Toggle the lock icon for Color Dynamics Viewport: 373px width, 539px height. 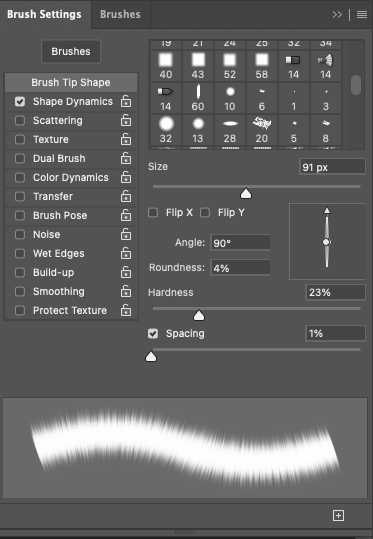pos(126,177)
